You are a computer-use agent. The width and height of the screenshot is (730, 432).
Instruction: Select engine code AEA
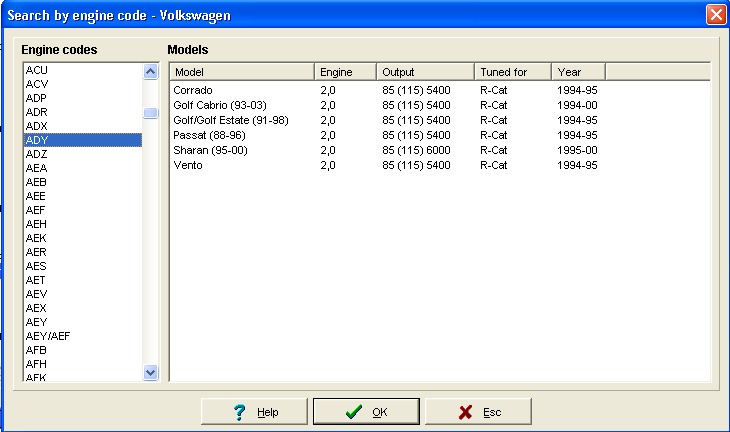(x=83, y=168)
